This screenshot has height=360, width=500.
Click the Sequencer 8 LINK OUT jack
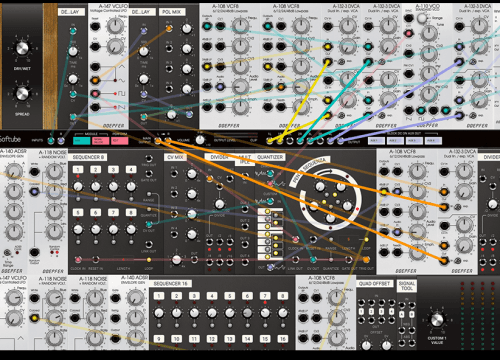click(x=149, y=244)
